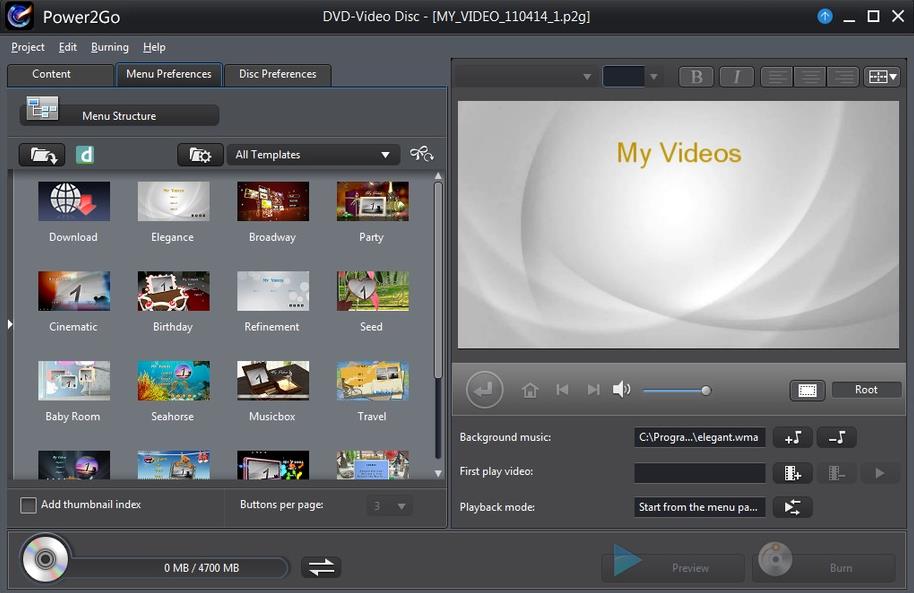Viewport: 914px width, 593px height.
Task: Toggle bold text formatting
Action: click(696, 77)
